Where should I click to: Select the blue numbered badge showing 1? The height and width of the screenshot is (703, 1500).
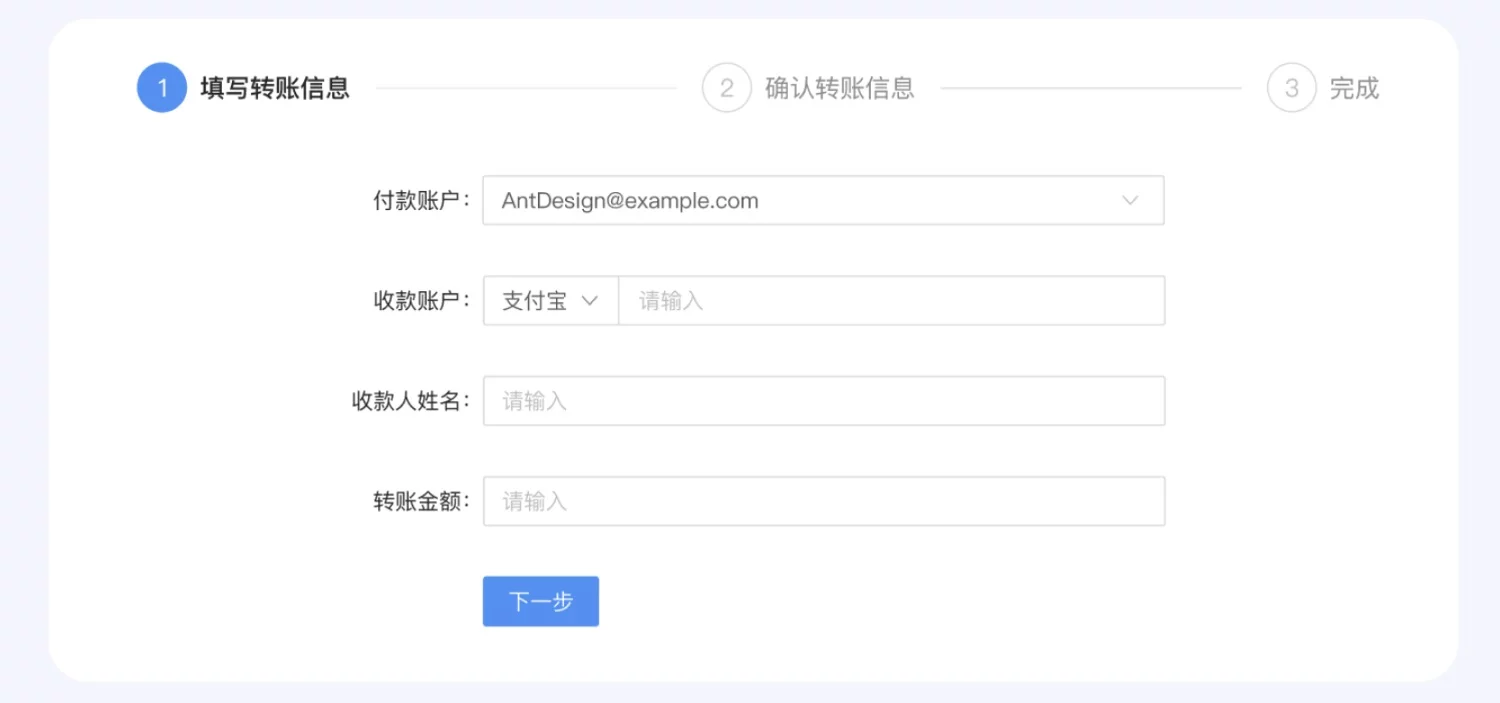coord(161,87)
